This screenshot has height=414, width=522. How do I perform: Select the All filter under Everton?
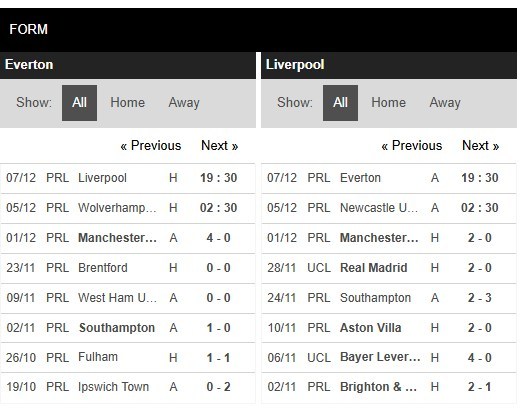coord(79,103)
